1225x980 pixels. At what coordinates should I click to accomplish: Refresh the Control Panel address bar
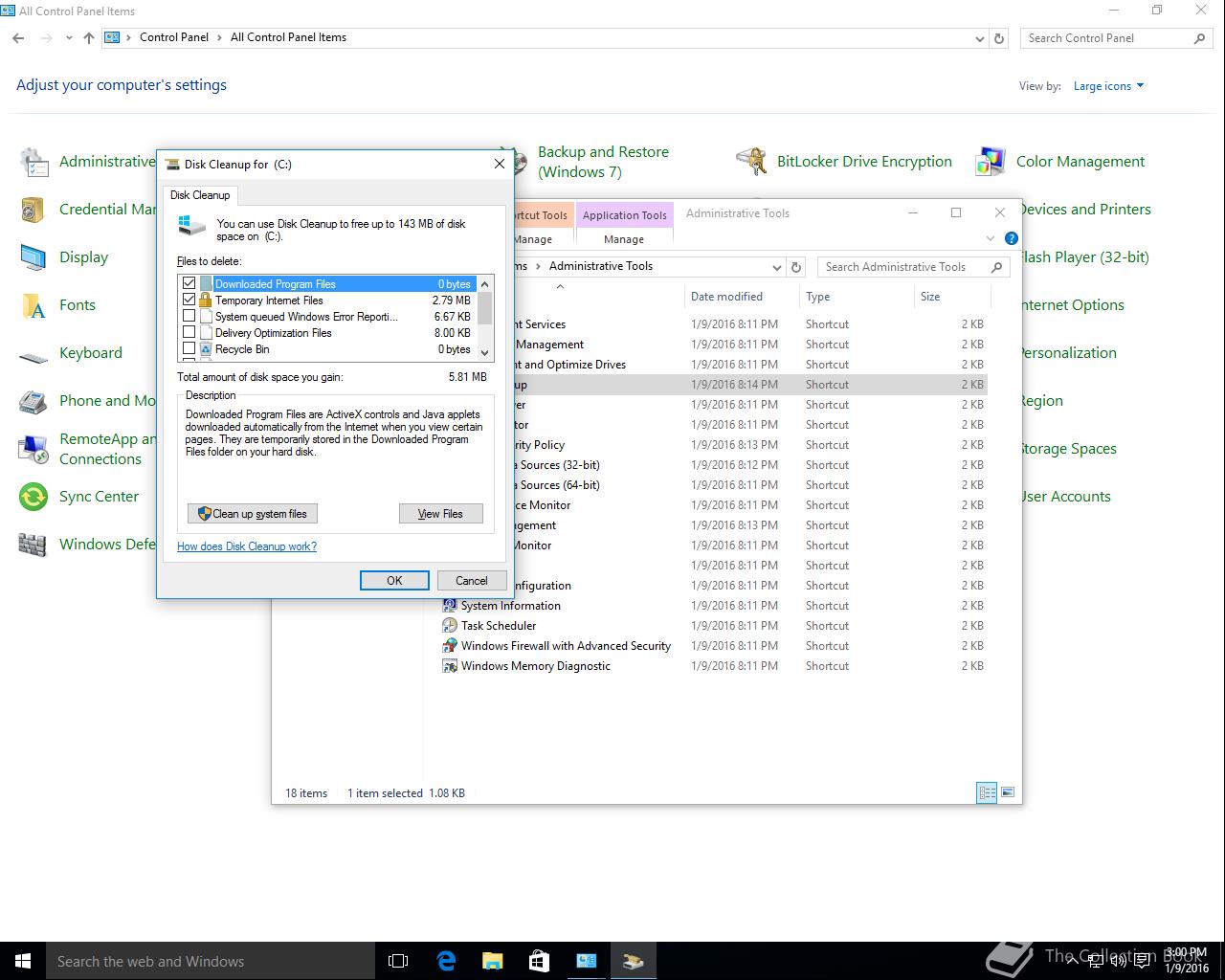pyautogui.click(x=999, y=38)
